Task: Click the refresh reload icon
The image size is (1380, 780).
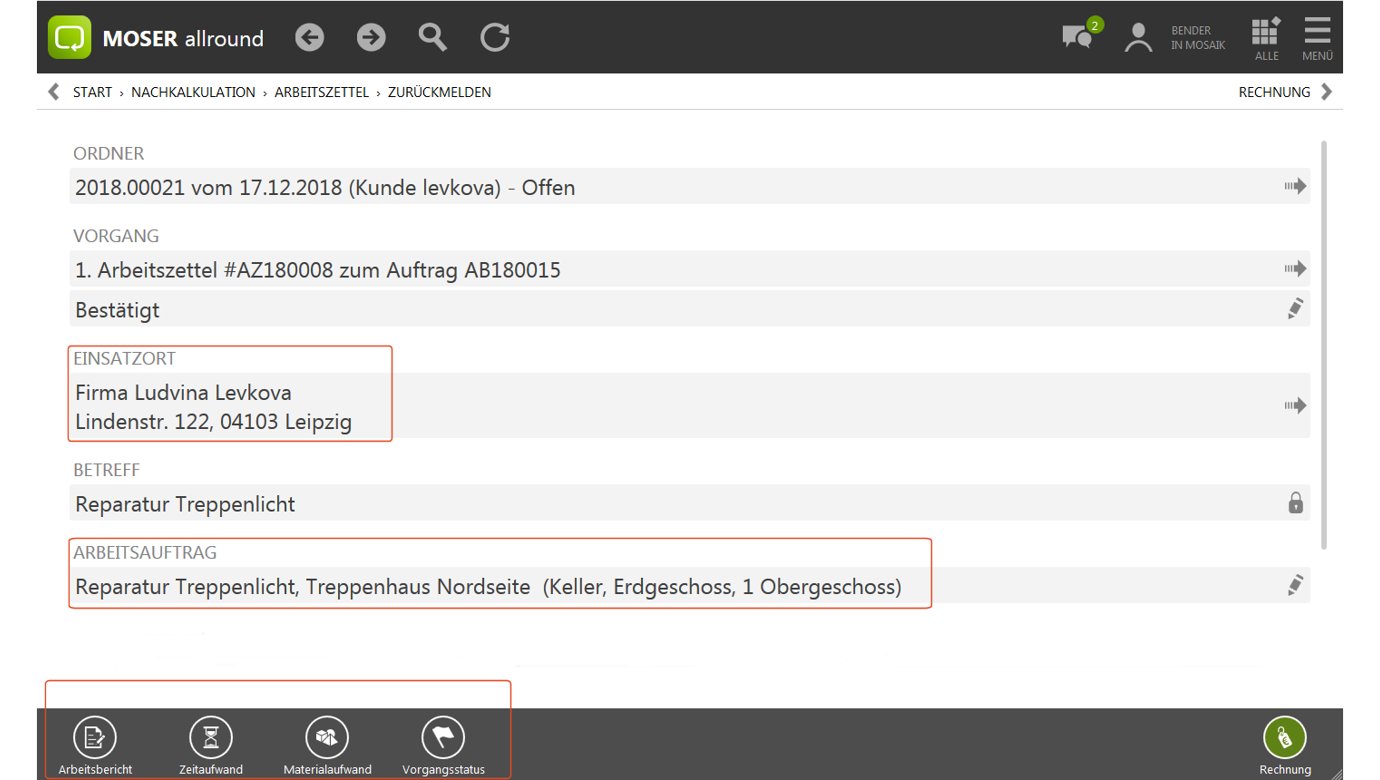Action: (x=494, y=38)
